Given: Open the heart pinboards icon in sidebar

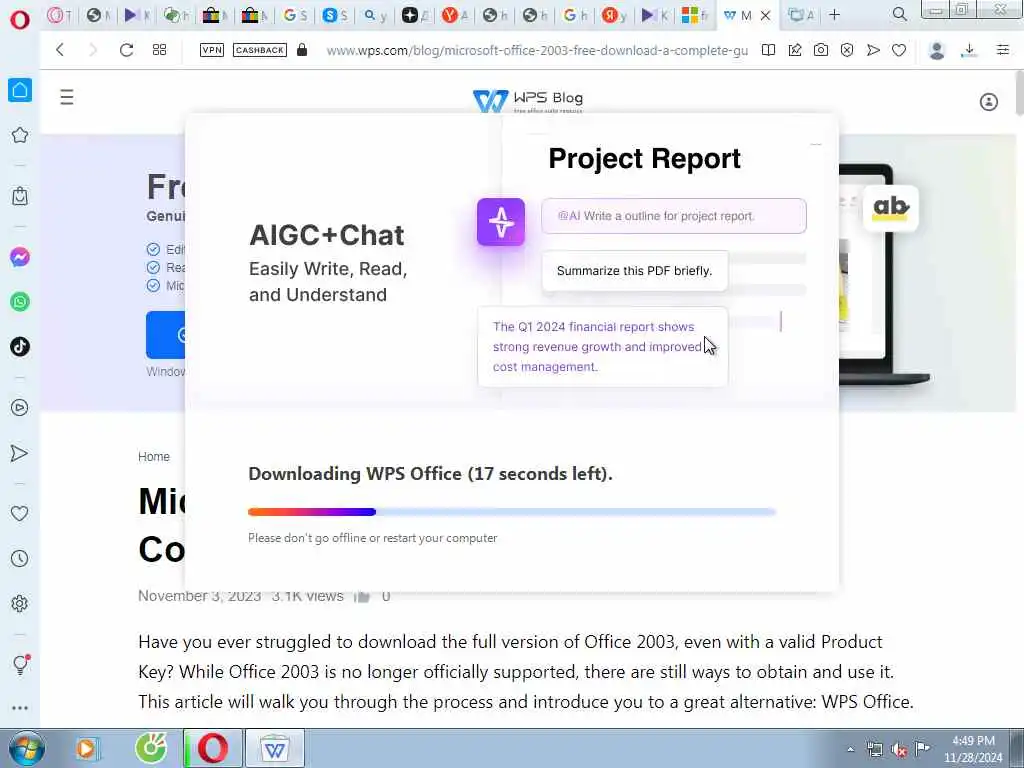Looking at the screenshot, I should [20, 514].
